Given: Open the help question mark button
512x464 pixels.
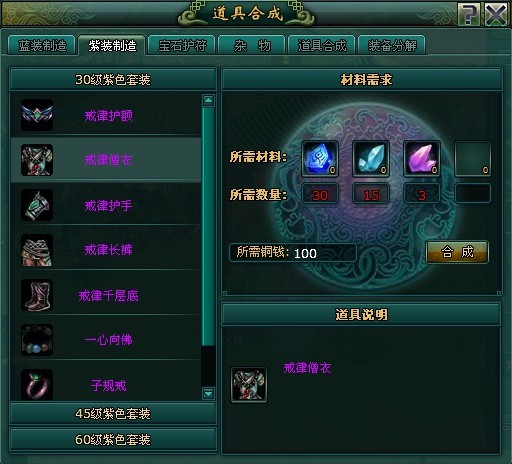Looking at the screenshot, I should (x=469, y=14).
